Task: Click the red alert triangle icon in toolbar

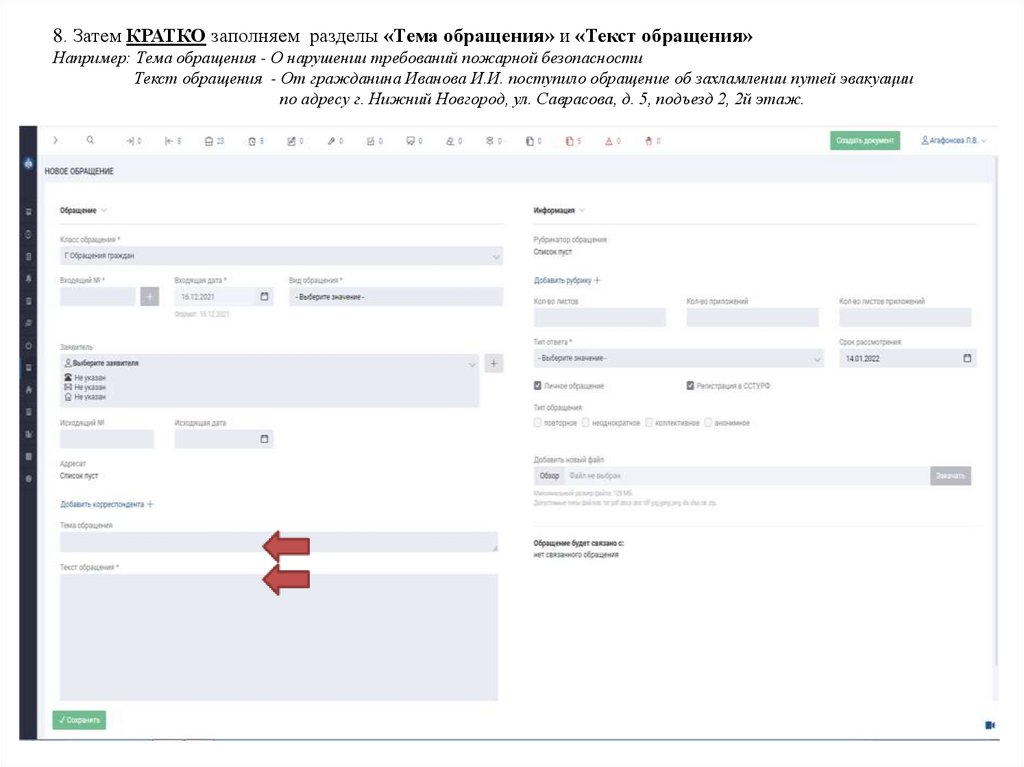Action: (610, 141)
